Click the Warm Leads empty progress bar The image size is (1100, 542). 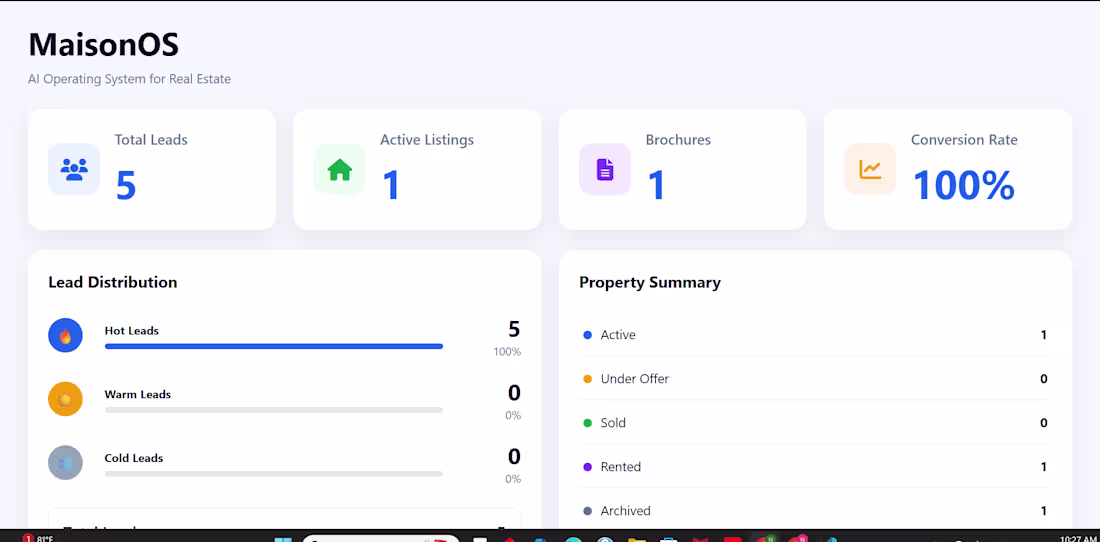coord(274,410)
